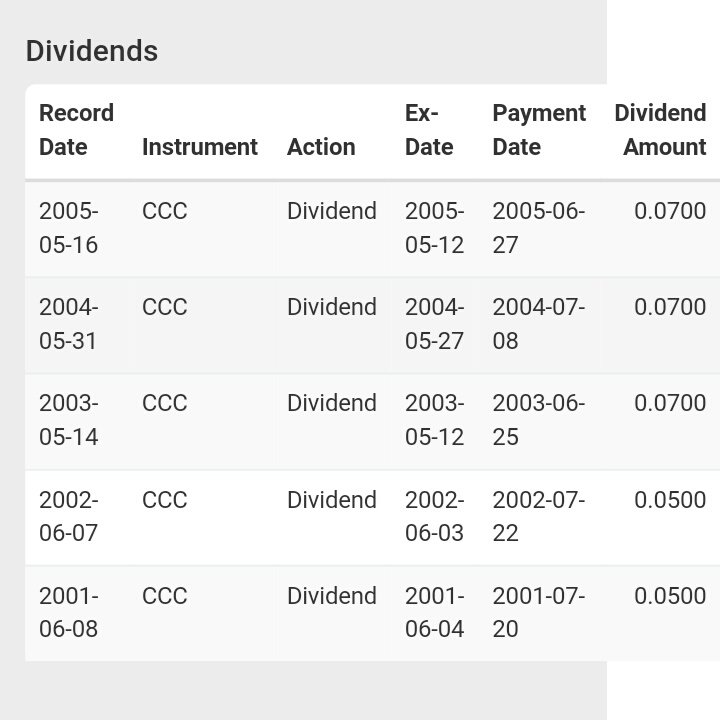720x720 pixels.
Task: Click the Dividend Amount column header
Action: (x=660, y=130)
